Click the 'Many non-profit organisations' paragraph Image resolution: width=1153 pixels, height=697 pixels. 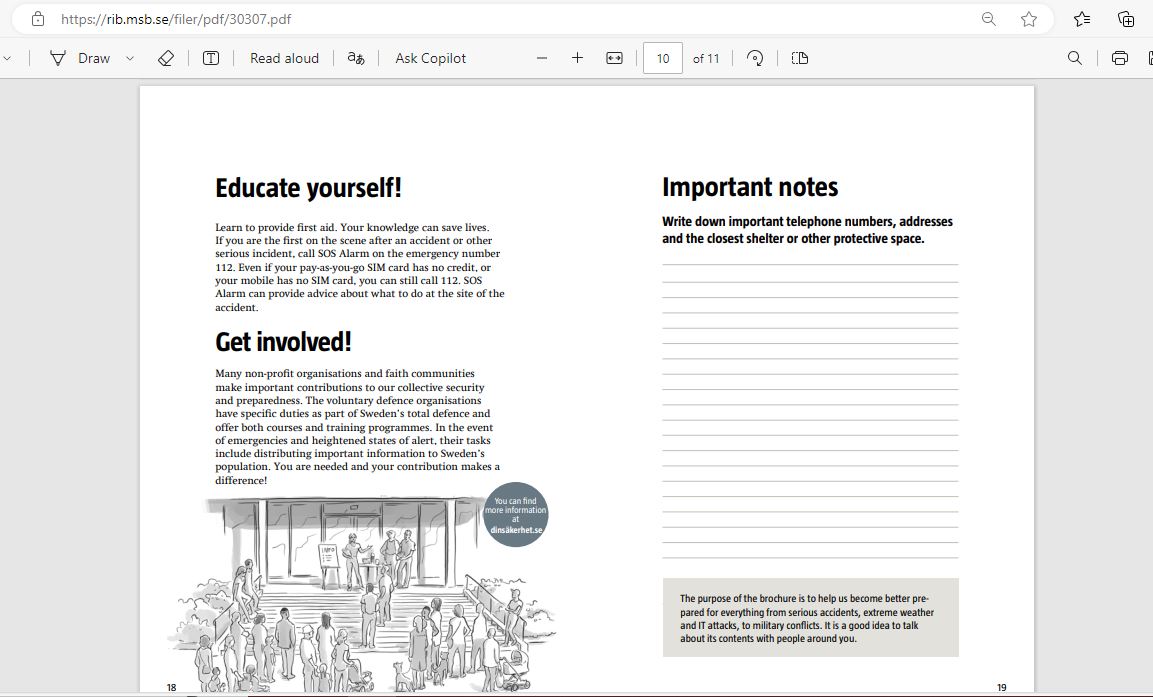(x=357, y=426)
